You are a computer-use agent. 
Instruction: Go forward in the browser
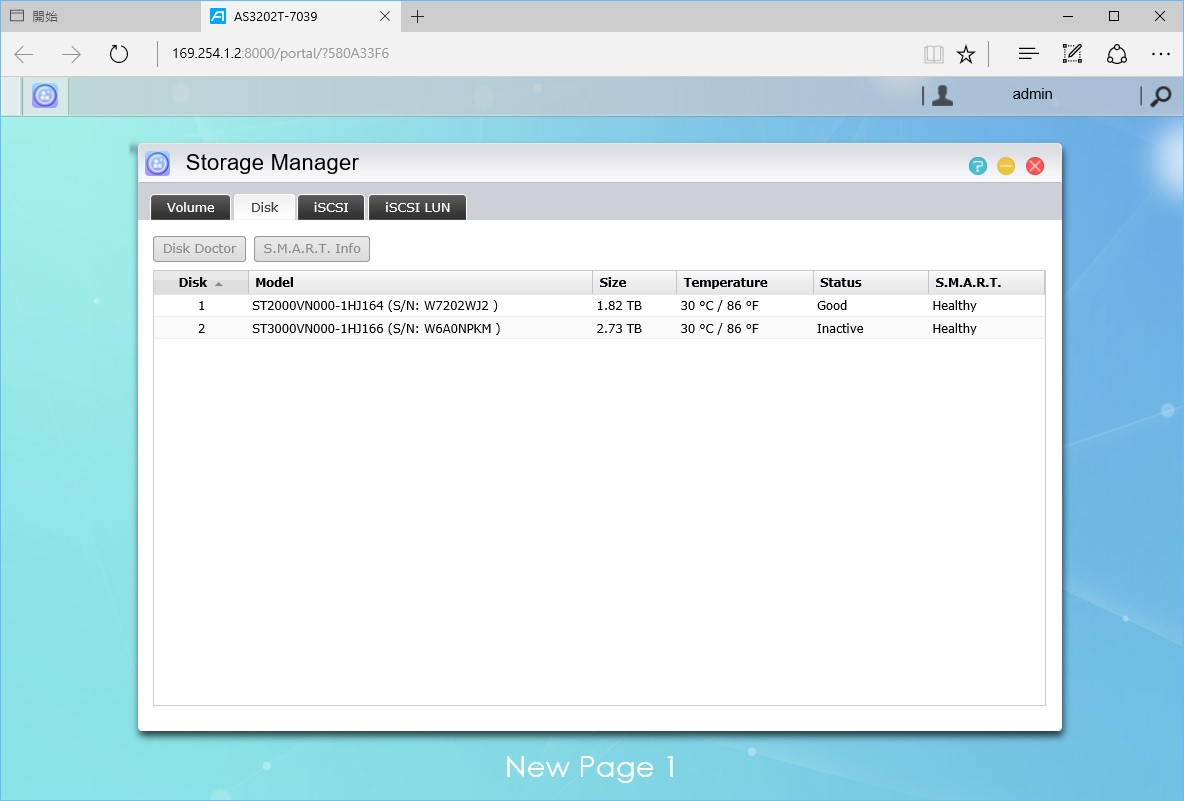click(71, 54)
